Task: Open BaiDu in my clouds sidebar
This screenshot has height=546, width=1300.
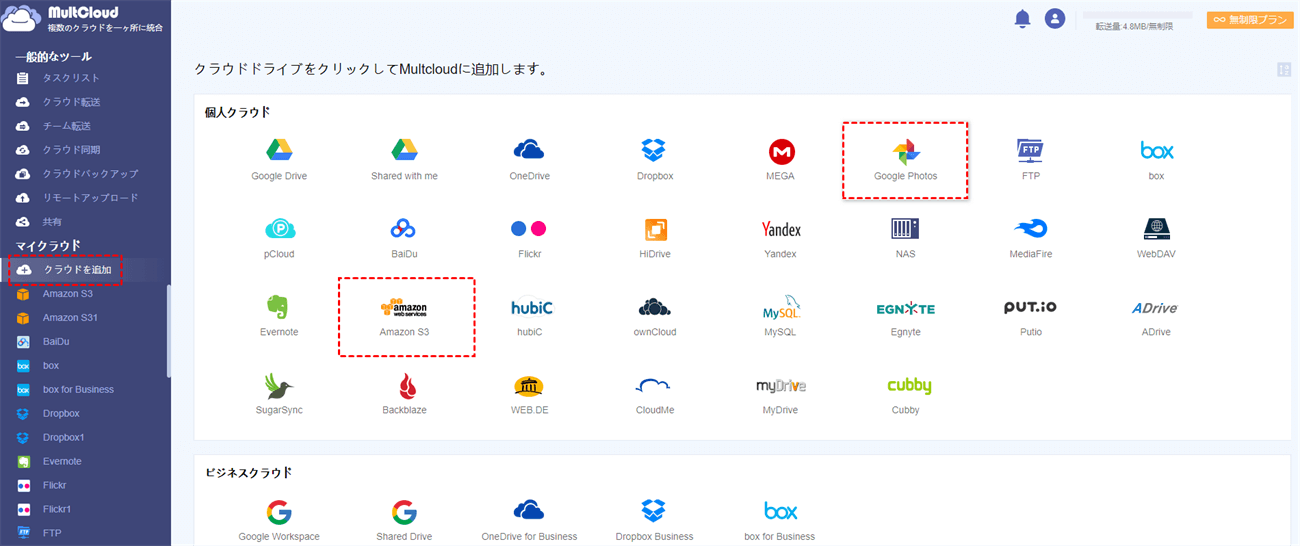Action: pyautogui.click(x=56, y=342)
